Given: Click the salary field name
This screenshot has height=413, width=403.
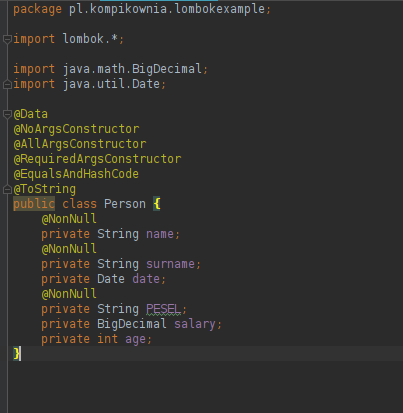Looking at the screenshot, I should 195,324.
